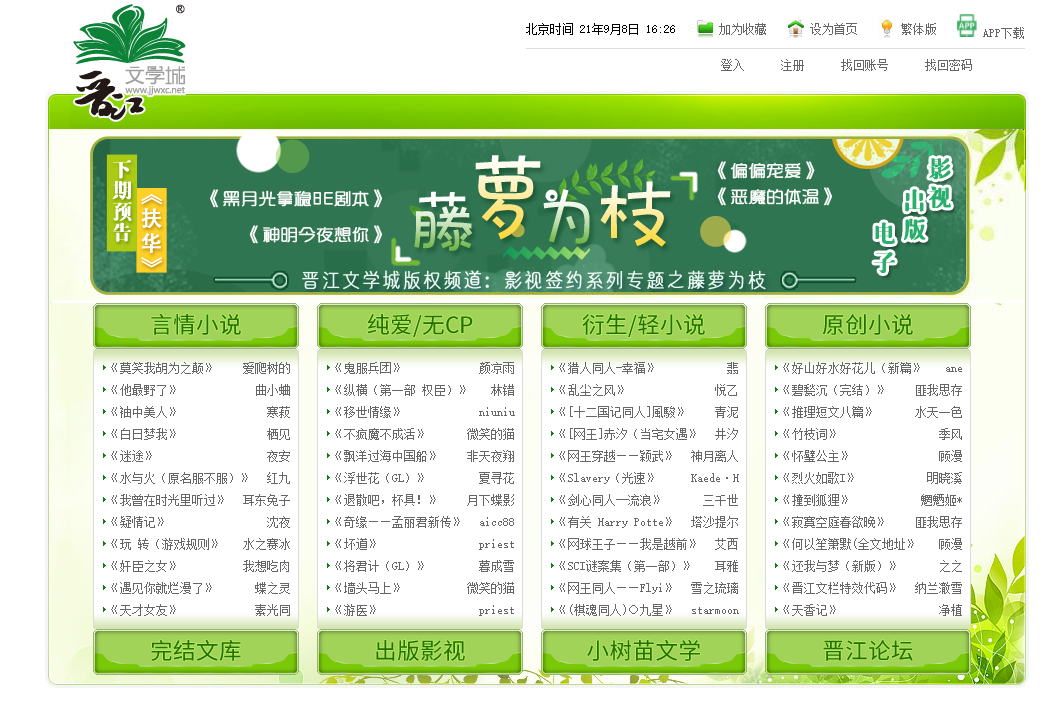Switch to the 原创小说 category

tap(868, 325)
